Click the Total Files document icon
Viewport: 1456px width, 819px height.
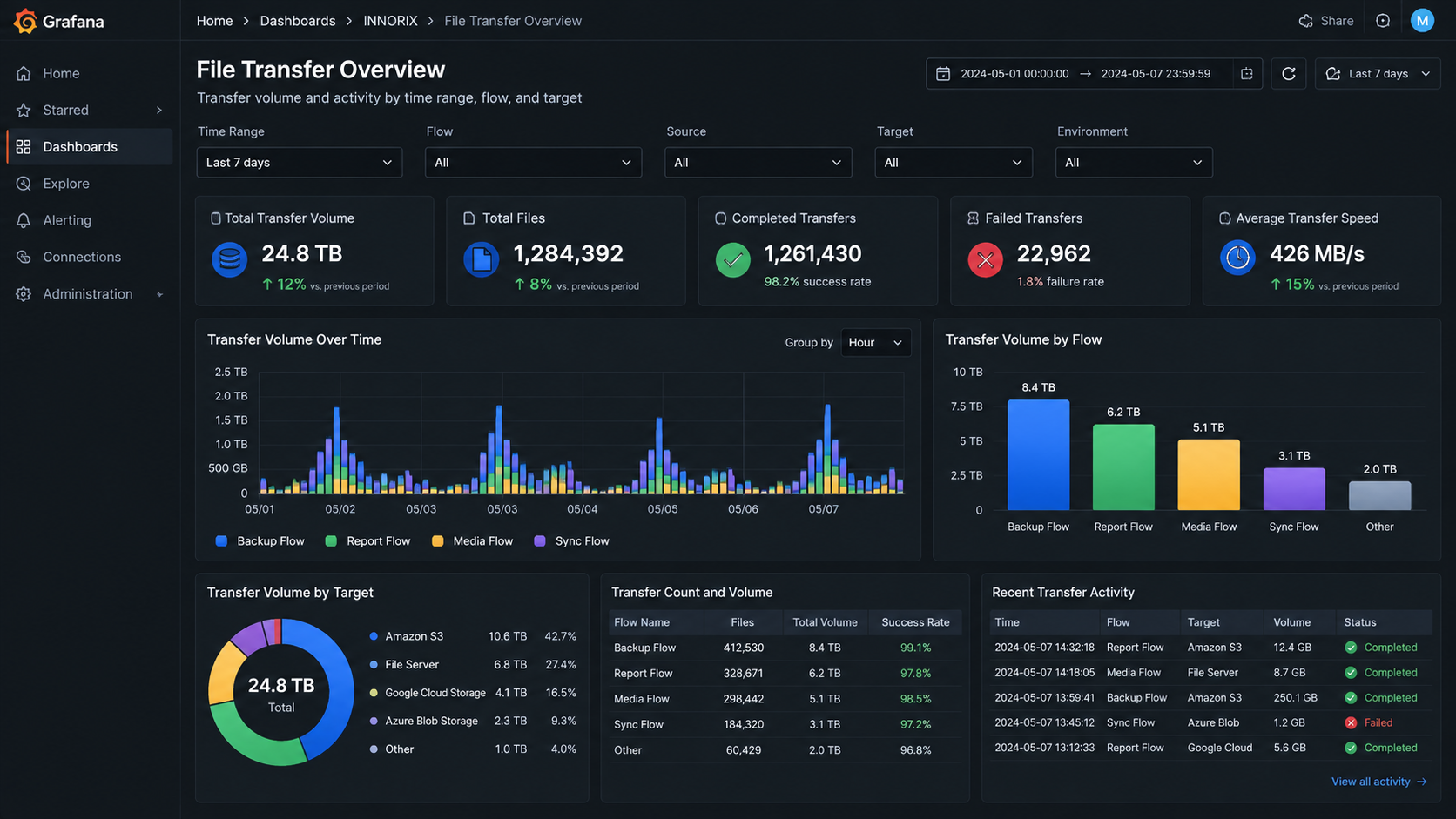[x=481, y=259]
